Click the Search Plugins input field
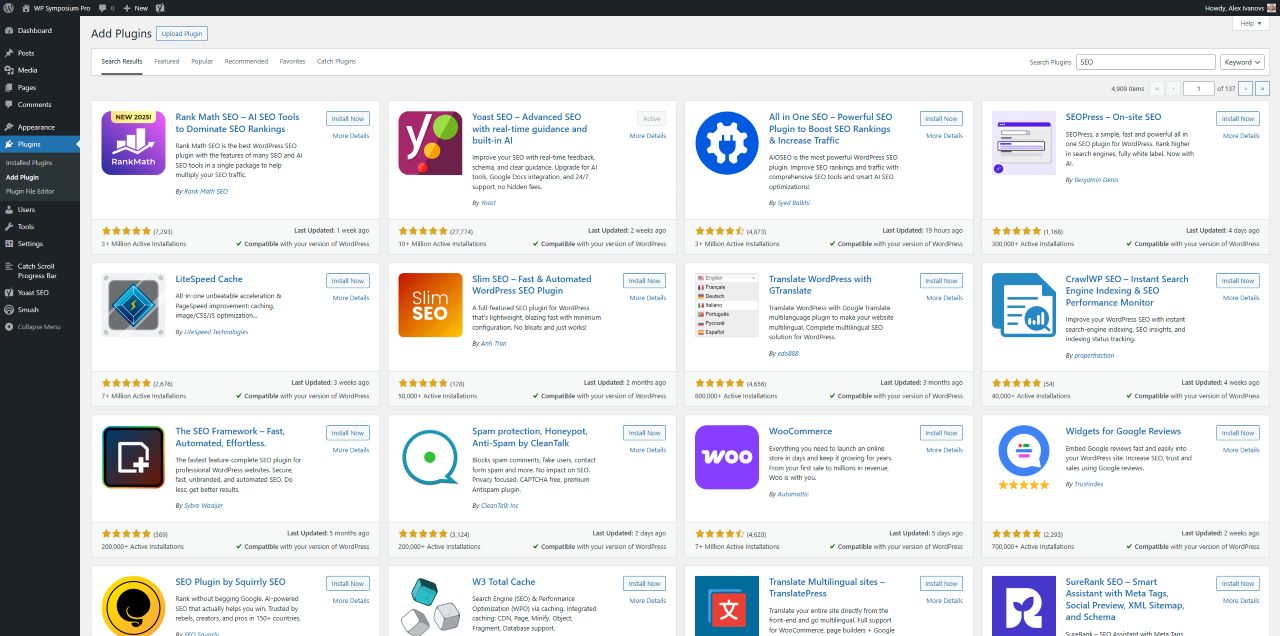1280x636 pixels. 1145,62
